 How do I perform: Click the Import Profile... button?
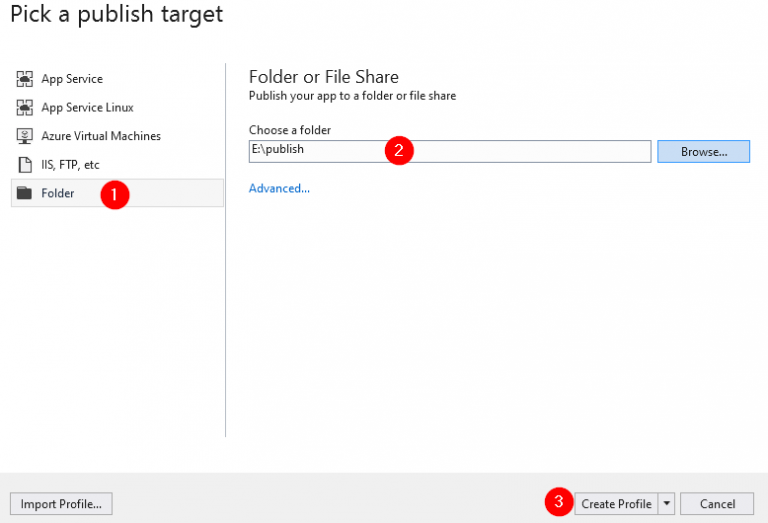pos(61,504)
